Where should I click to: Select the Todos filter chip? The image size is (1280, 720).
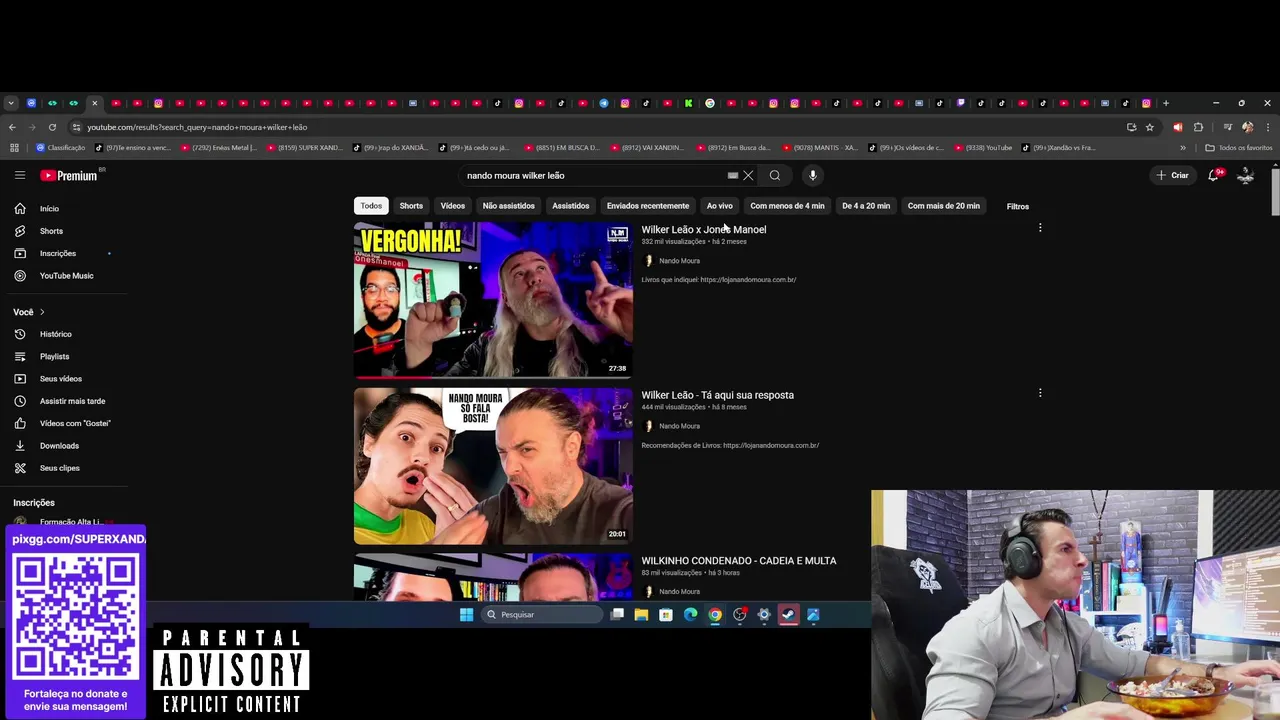click(x=371, y=206)
